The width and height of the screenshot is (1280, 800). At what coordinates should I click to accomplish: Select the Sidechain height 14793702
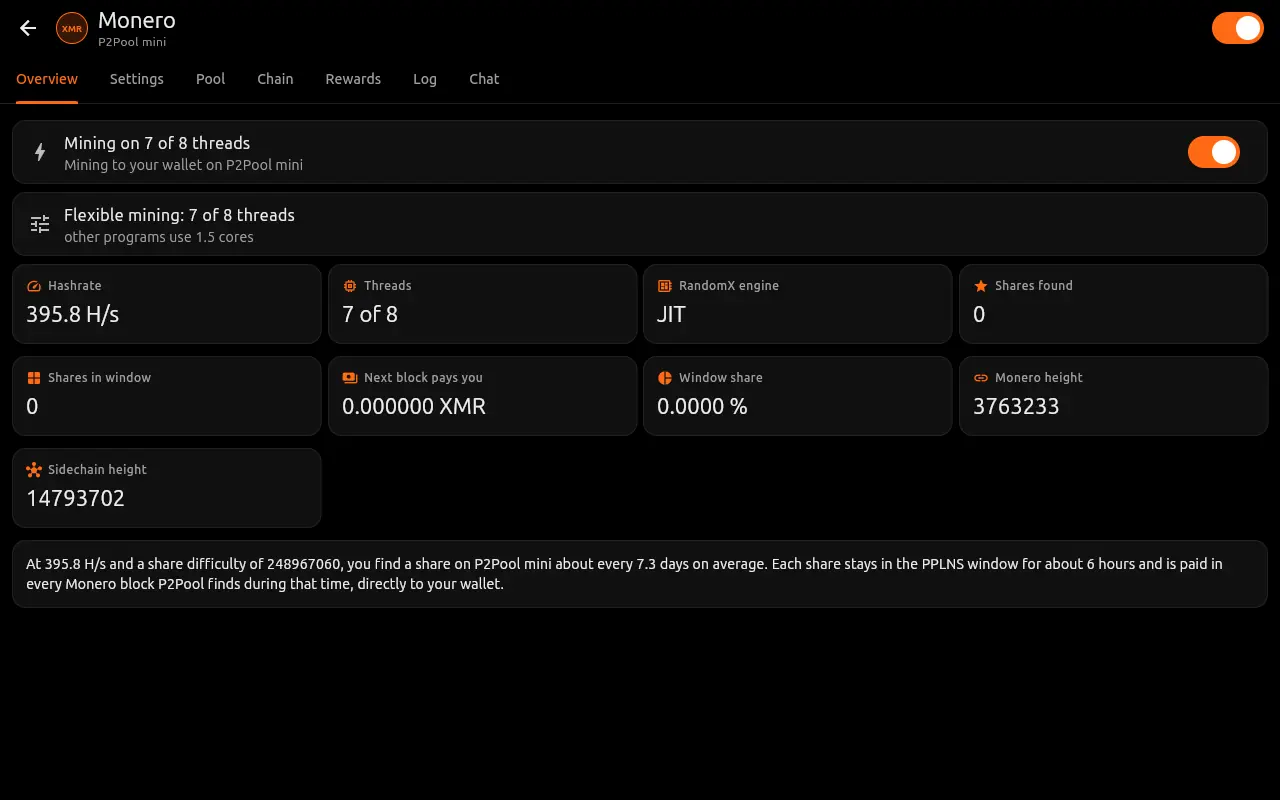(76, 498)
